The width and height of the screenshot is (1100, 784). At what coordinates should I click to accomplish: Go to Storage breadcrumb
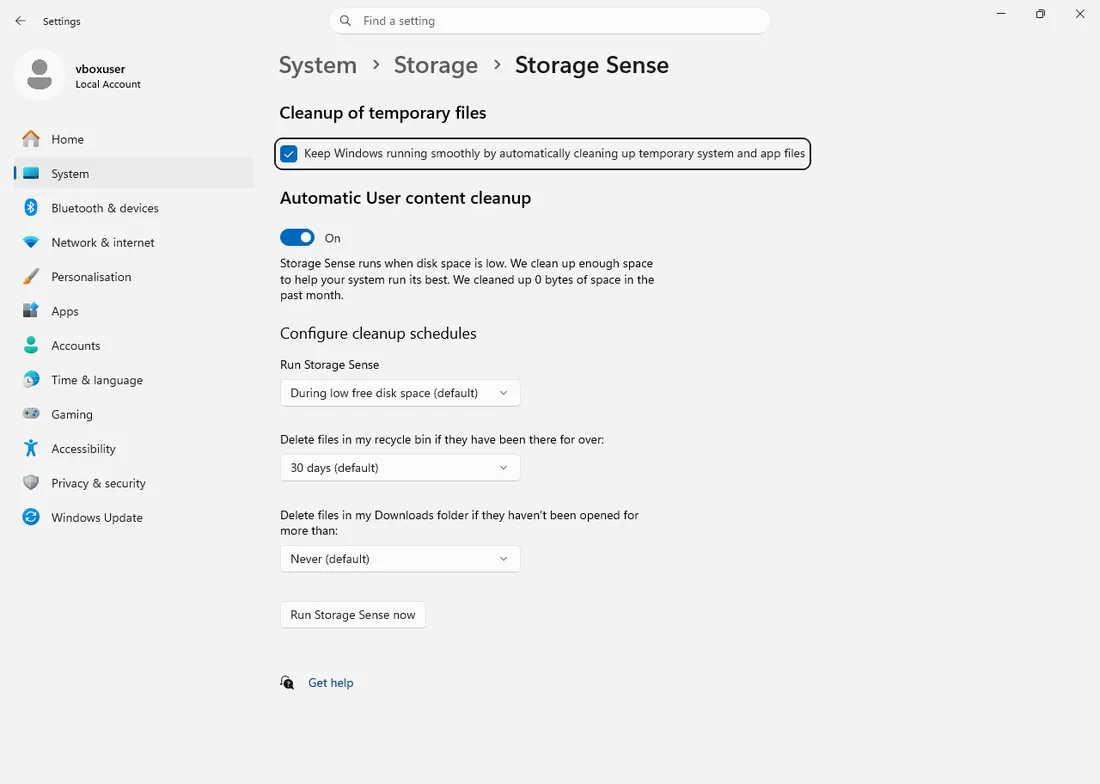click(436, 65)
